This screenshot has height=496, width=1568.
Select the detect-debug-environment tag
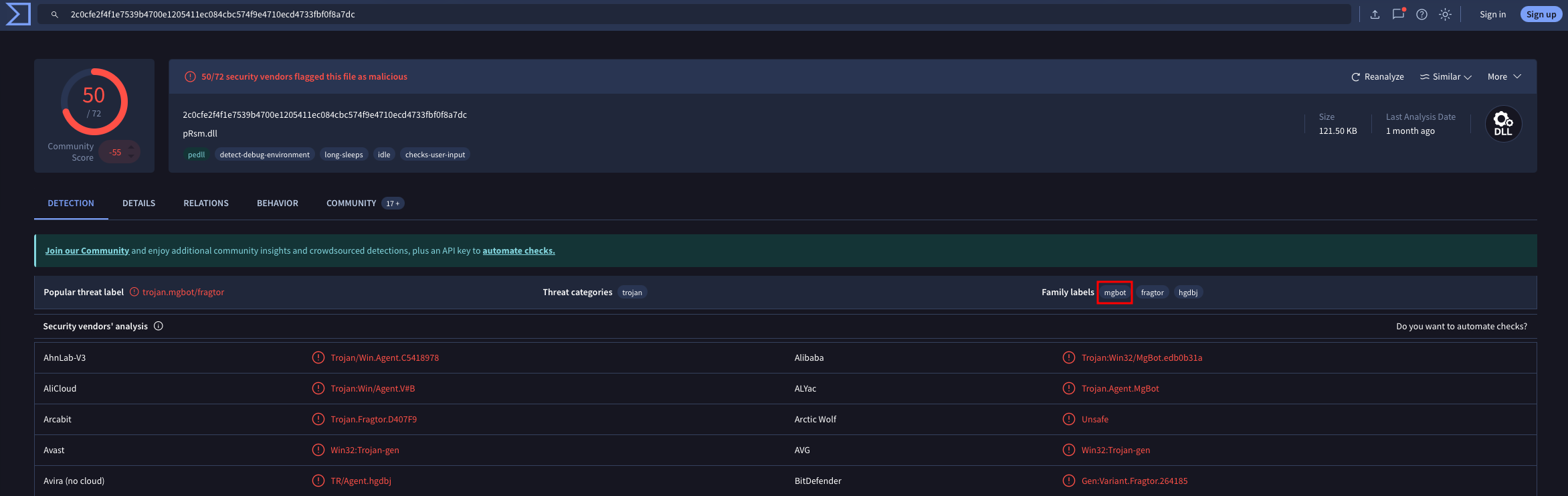[x=265, y=155]
